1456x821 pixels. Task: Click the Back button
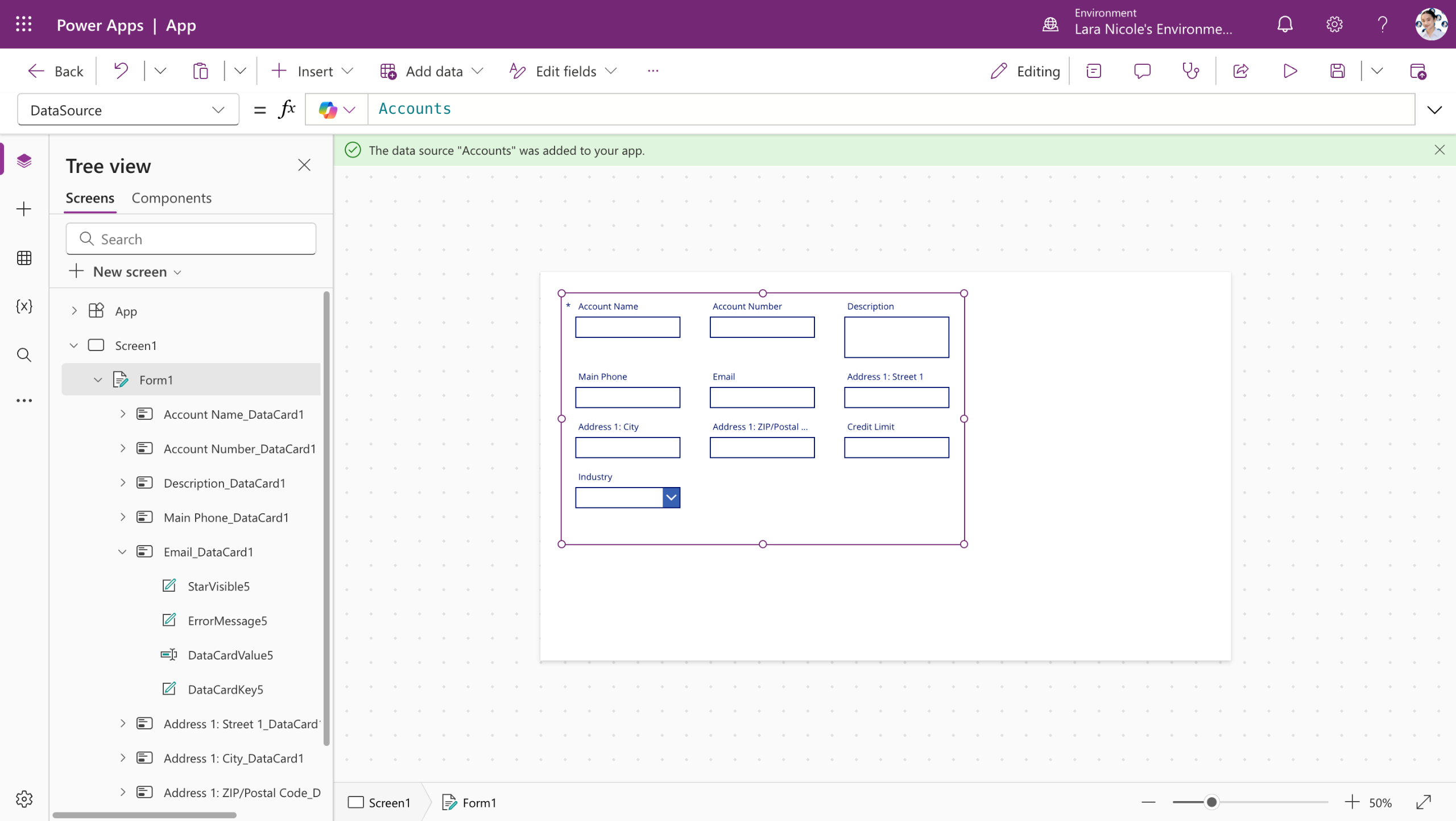click(x=56, y=71)
